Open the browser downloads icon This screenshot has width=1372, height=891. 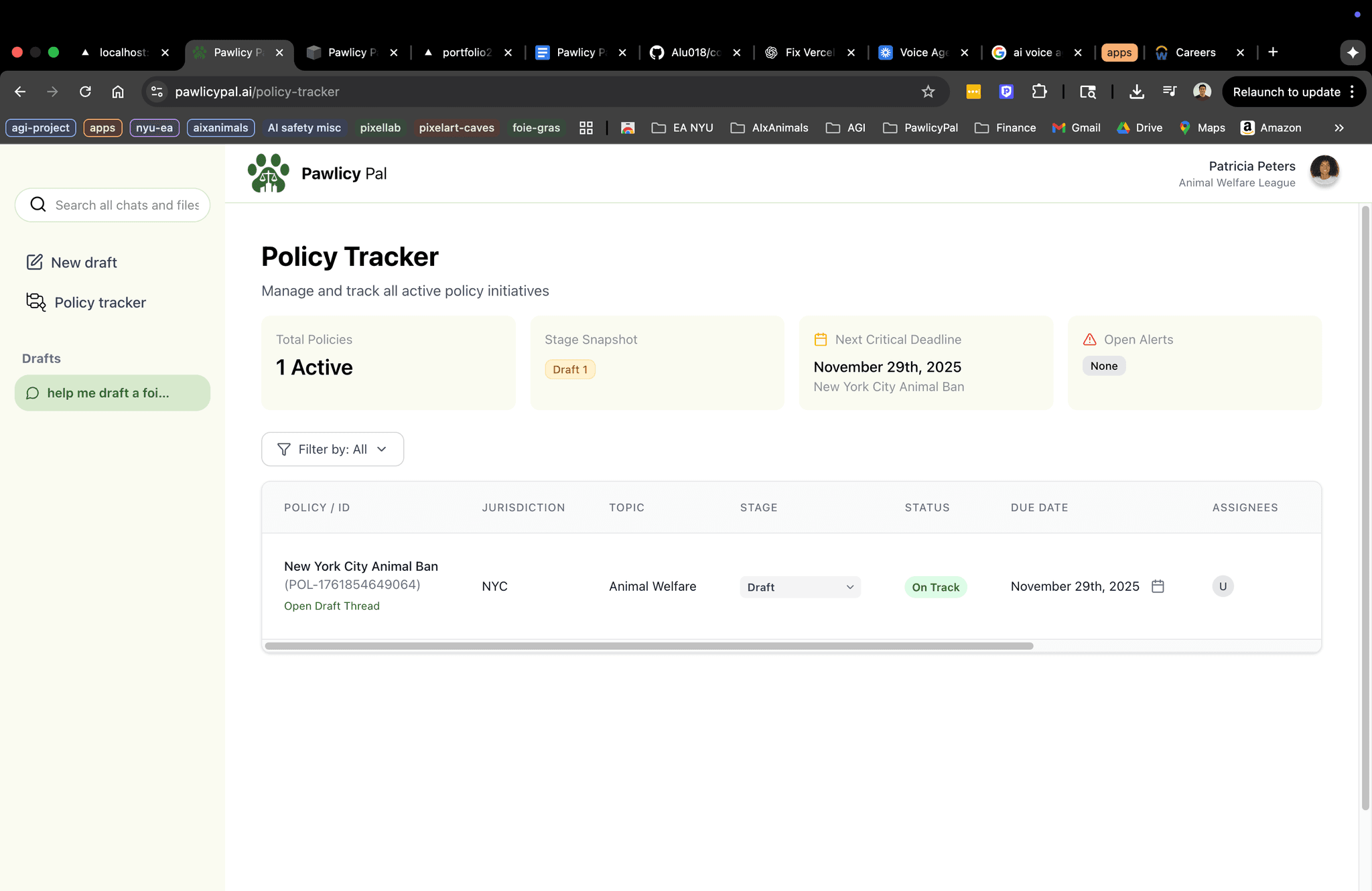coord(1137,92)
